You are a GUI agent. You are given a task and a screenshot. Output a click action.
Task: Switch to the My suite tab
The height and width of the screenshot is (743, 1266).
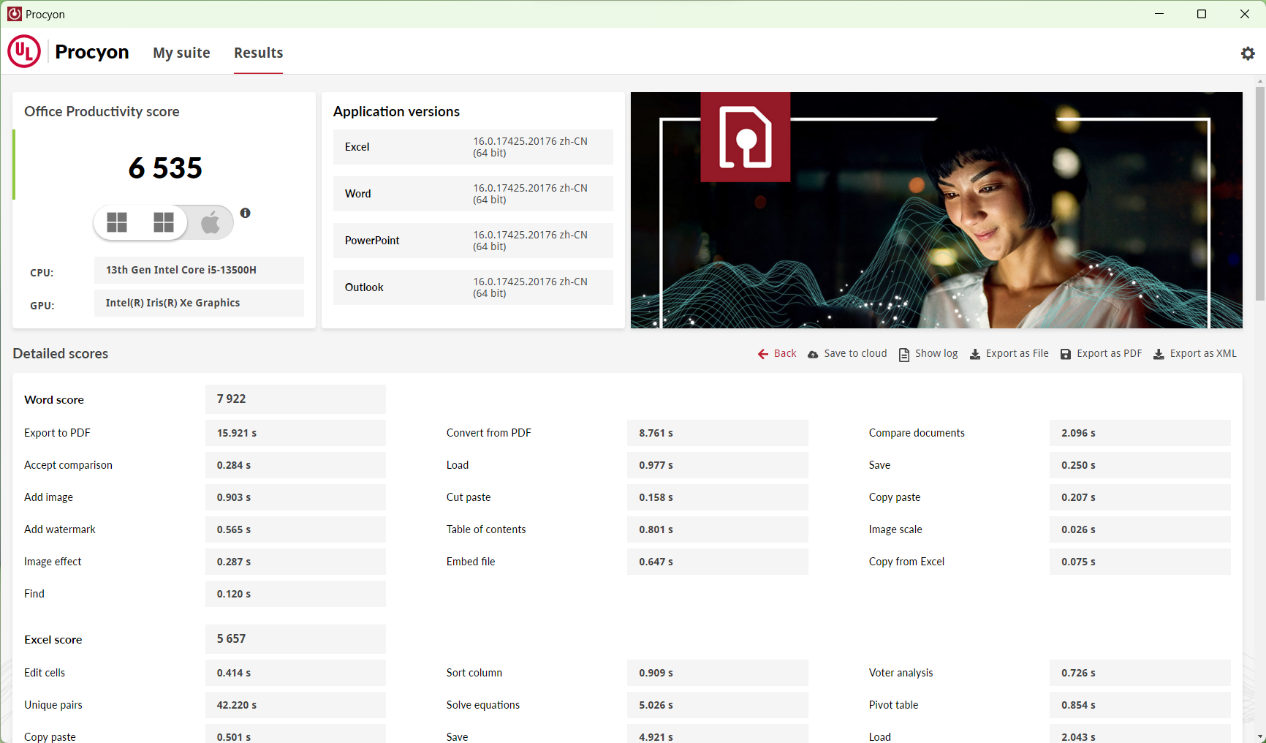[181, 53]
